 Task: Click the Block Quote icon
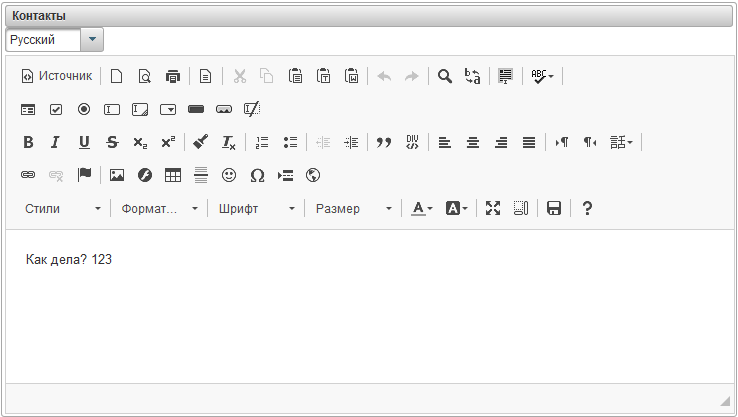[x=383, y=142]
